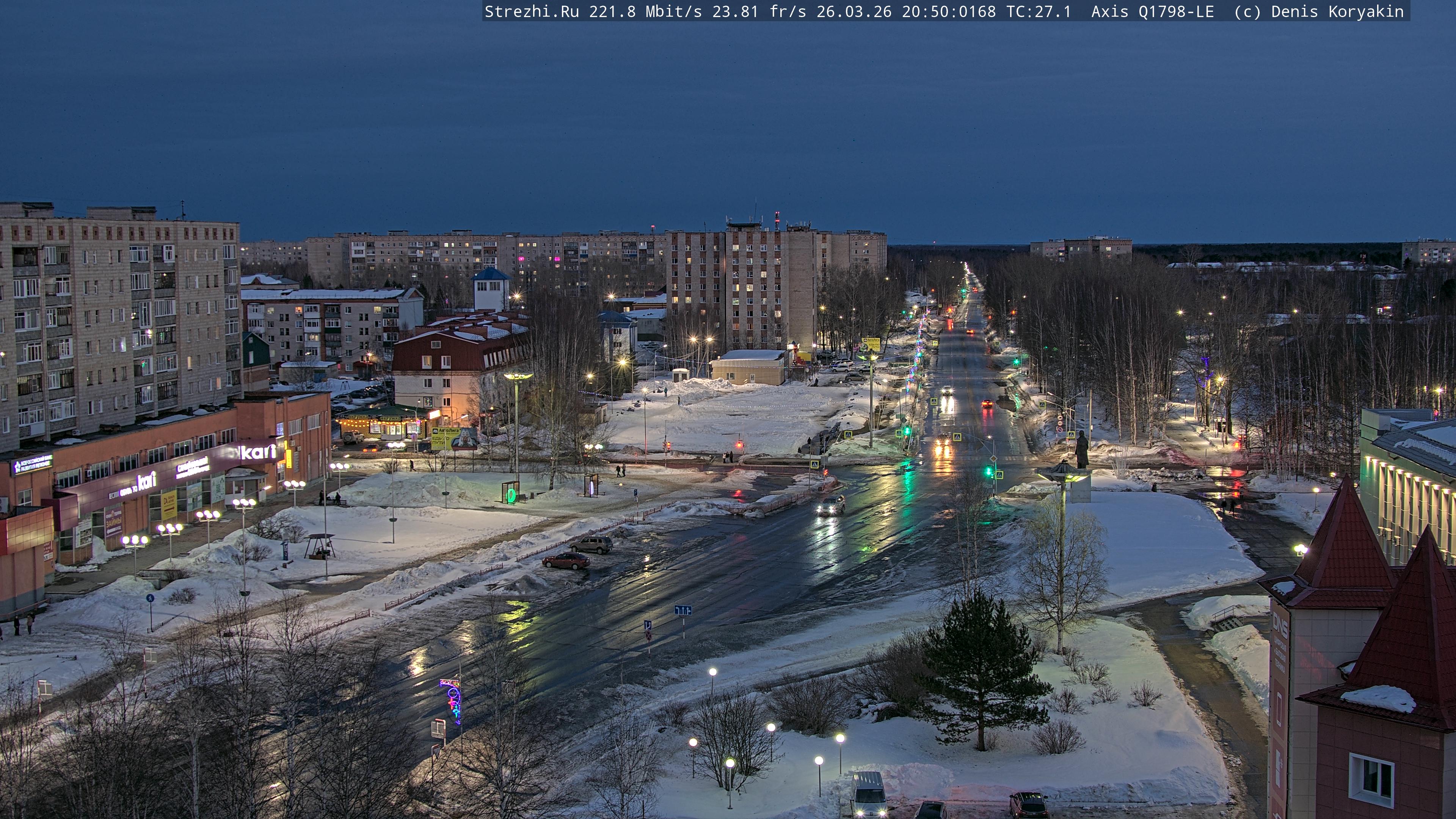Click the large illuminated kari sign

click(258, 452)
